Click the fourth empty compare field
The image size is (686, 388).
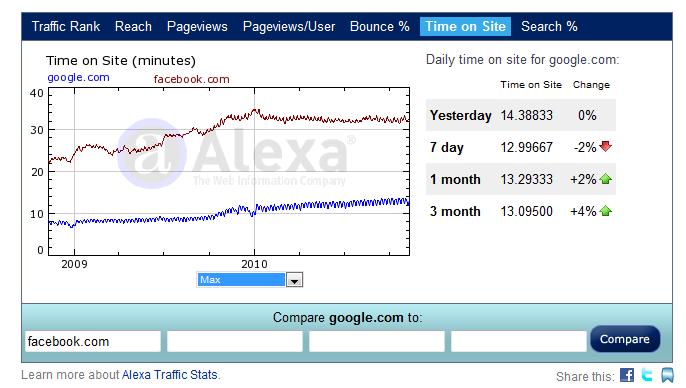click(519, 341)
